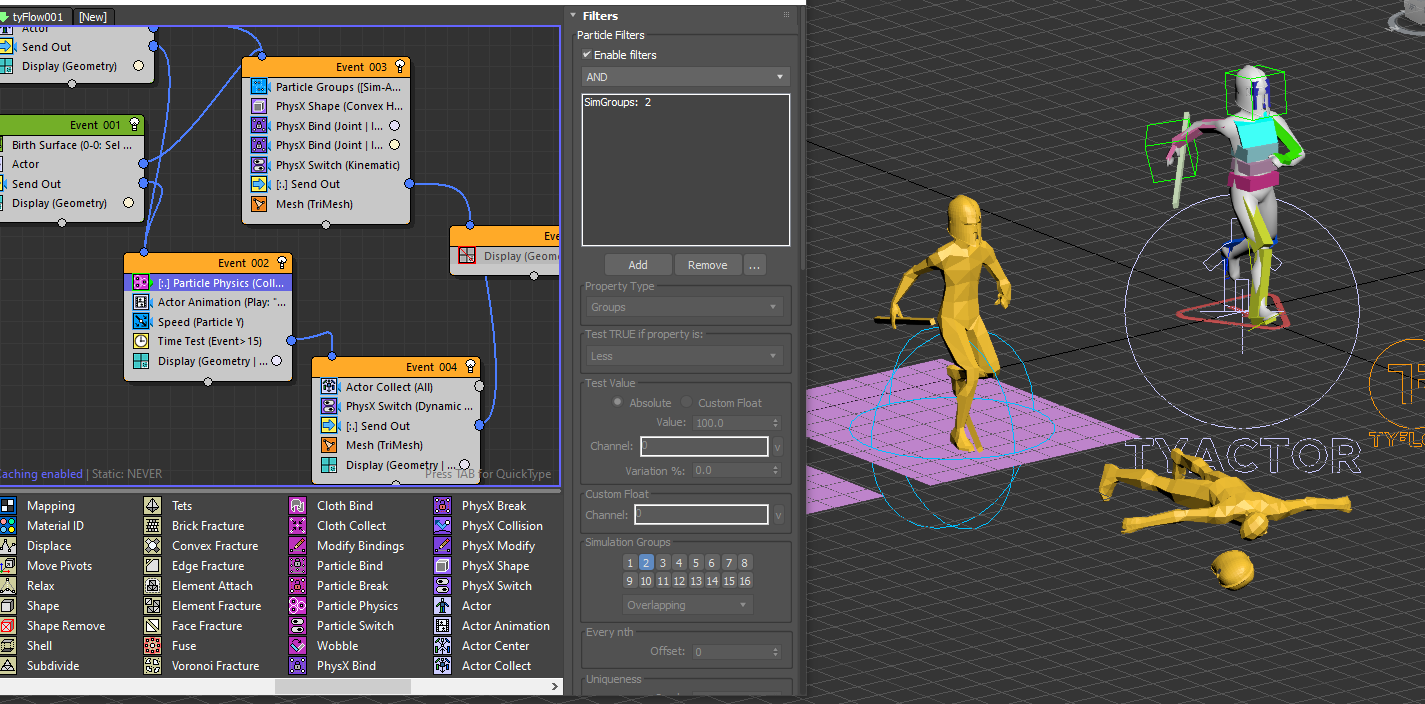
Task: Toggle simulation group 8
Action: 745,563
